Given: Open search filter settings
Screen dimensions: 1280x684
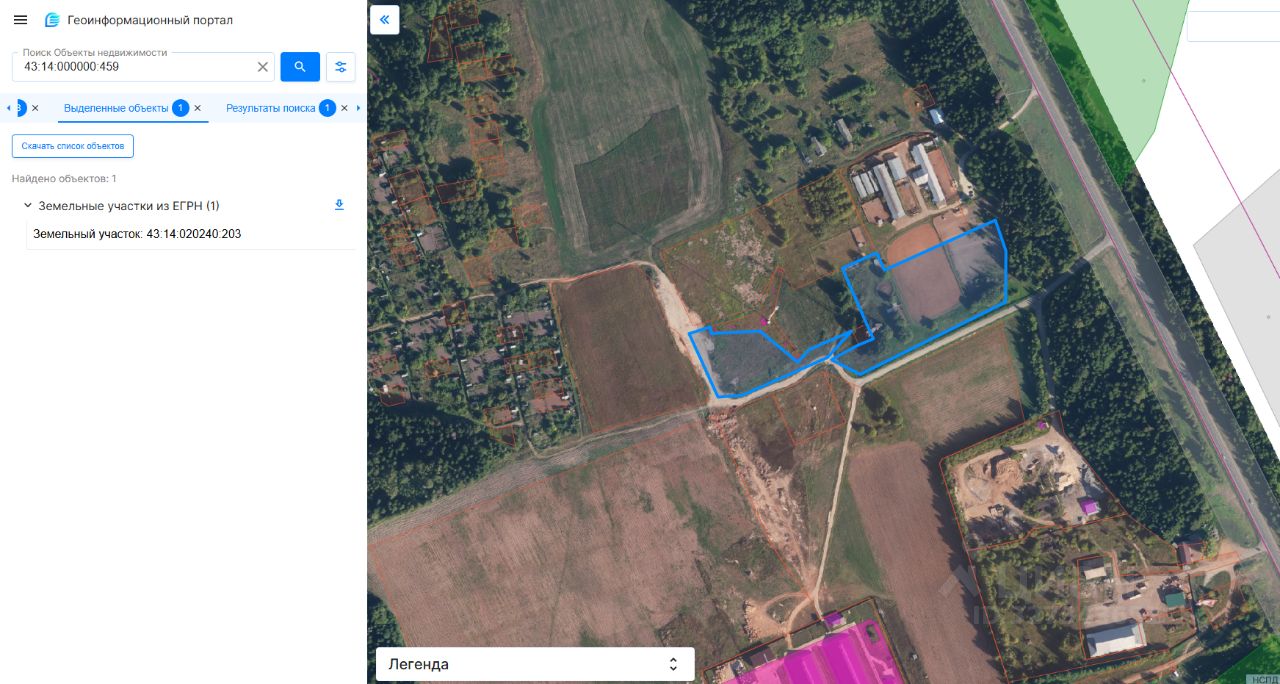Looking at the screenshot, I should (x=341, y=67).
